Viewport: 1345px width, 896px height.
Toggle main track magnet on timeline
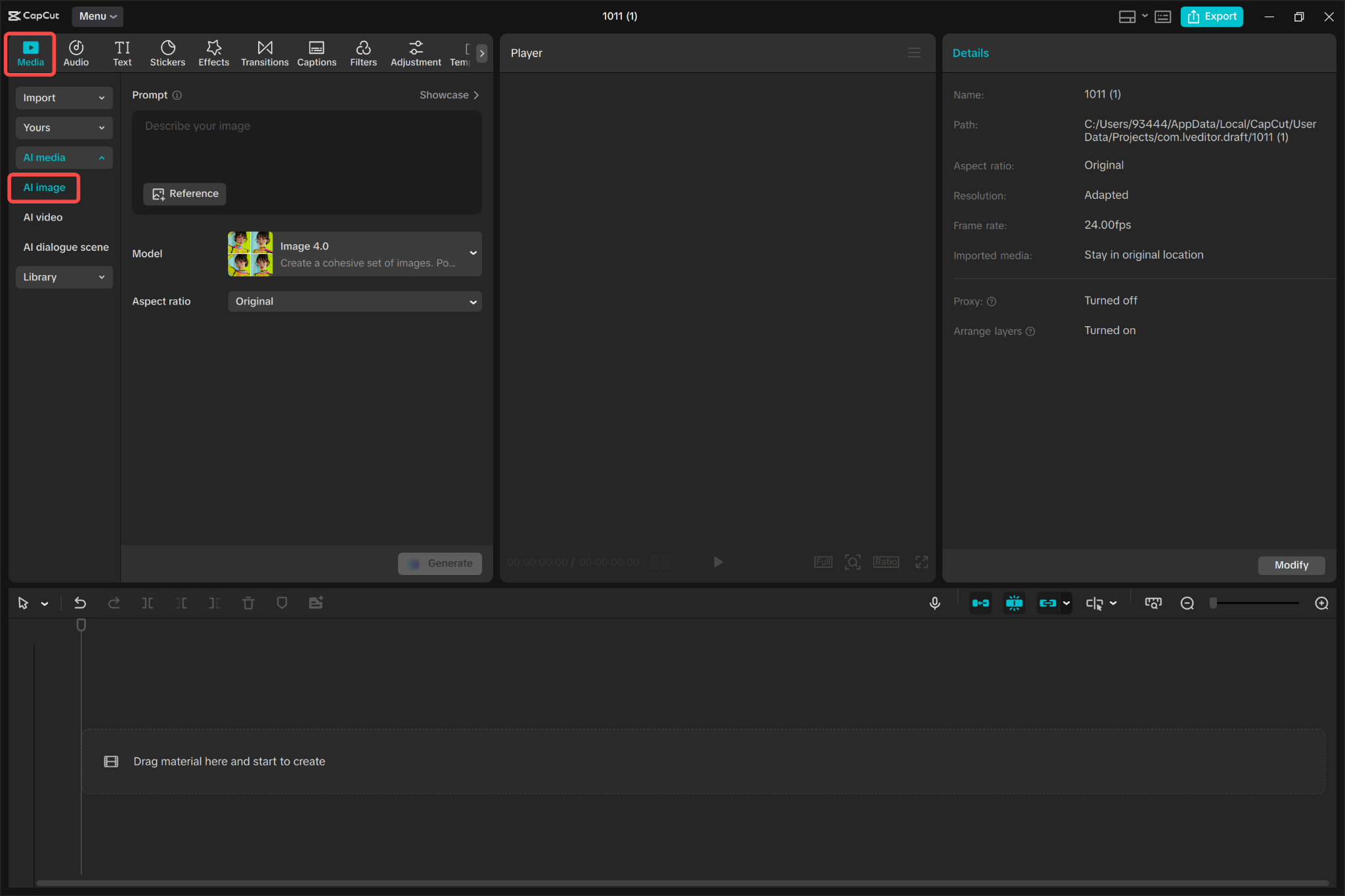981,603
